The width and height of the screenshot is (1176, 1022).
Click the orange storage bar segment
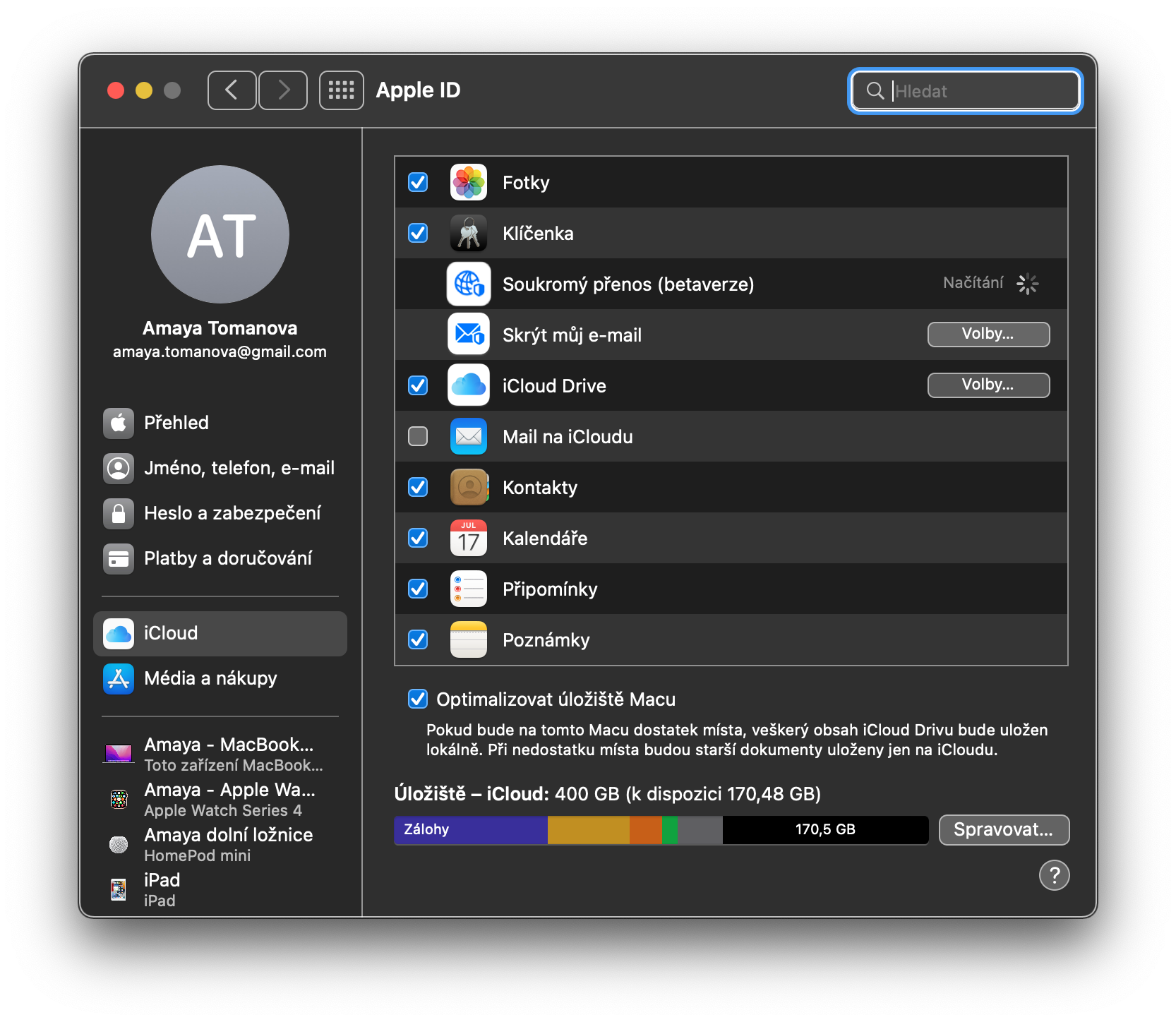point(646,830)
